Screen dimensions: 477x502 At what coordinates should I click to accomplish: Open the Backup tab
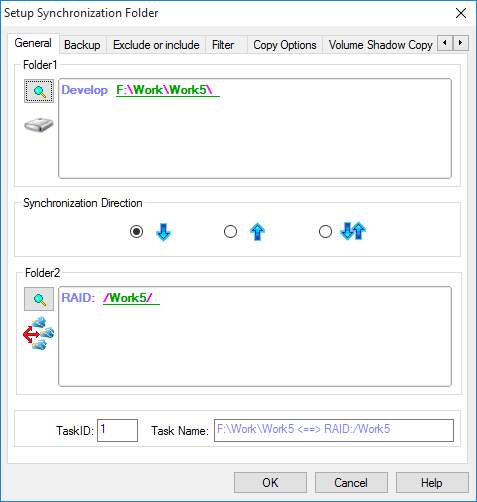pos(82,45)
